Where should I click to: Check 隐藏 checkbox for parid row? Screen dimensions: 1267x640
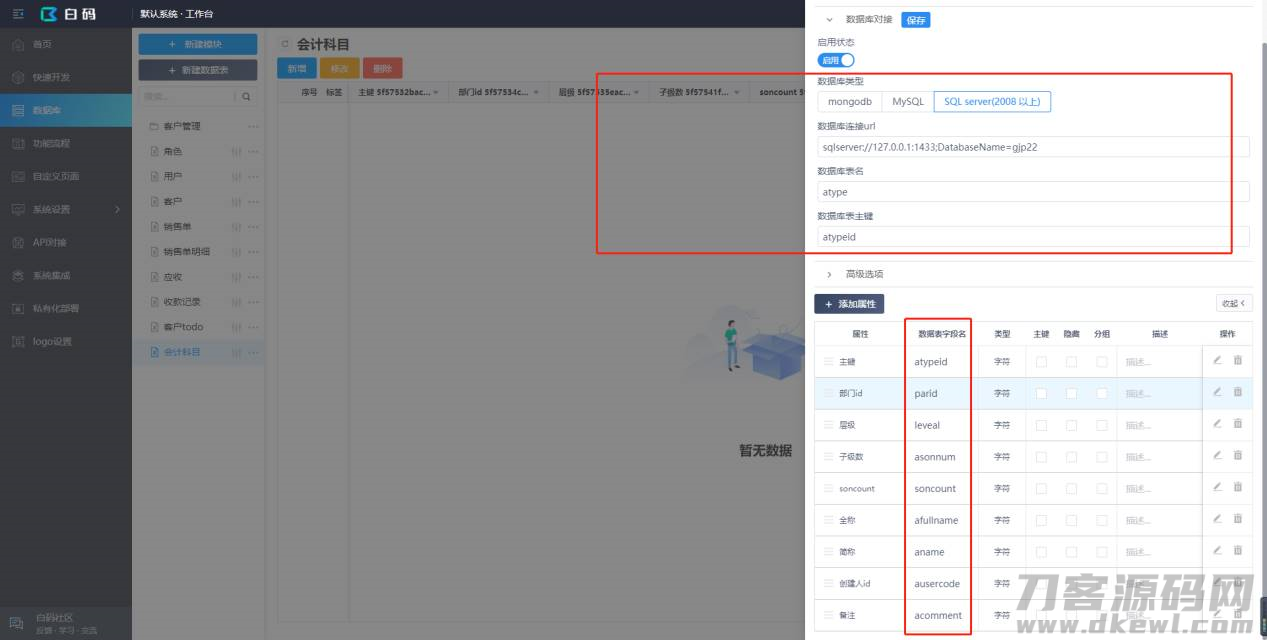1071,394
